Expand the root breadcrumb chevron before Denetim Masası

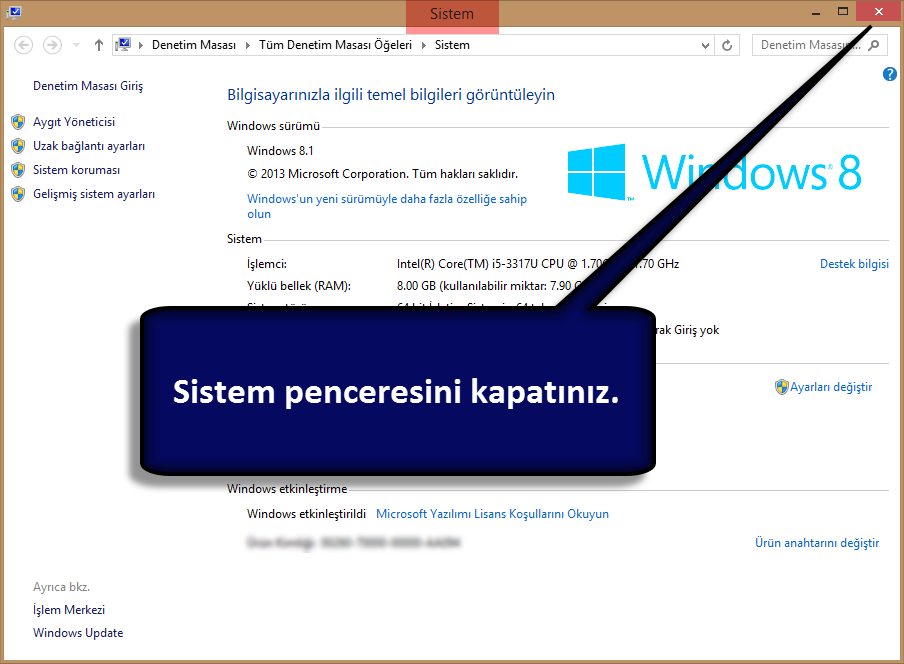pos(141,45)
